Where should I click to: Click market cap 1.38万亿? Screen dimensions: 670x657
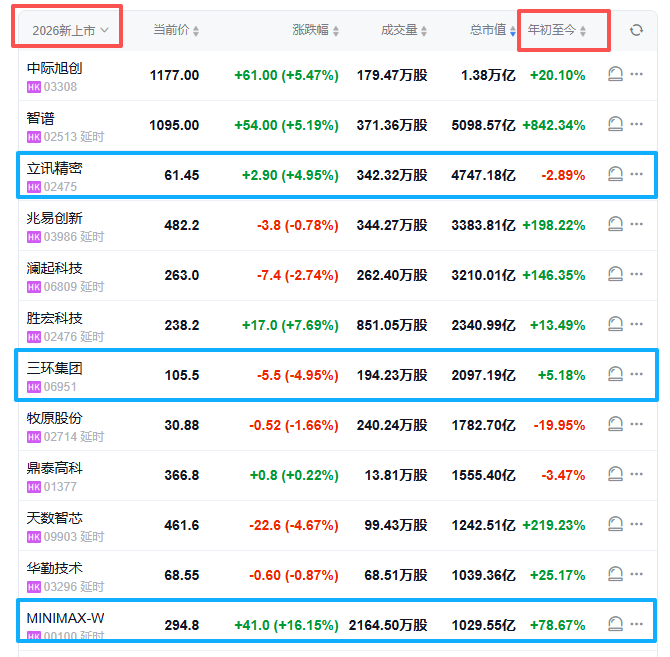(488, 75)
